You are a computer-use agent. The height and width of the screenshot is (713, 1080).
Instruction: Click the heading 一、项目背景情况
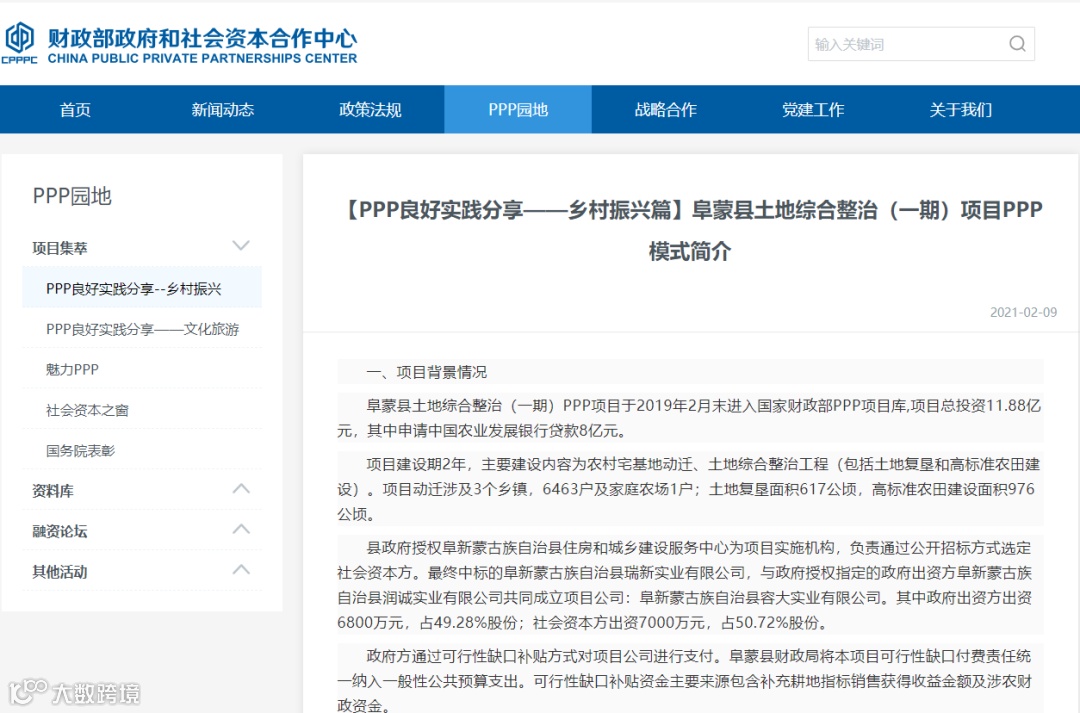426,373
